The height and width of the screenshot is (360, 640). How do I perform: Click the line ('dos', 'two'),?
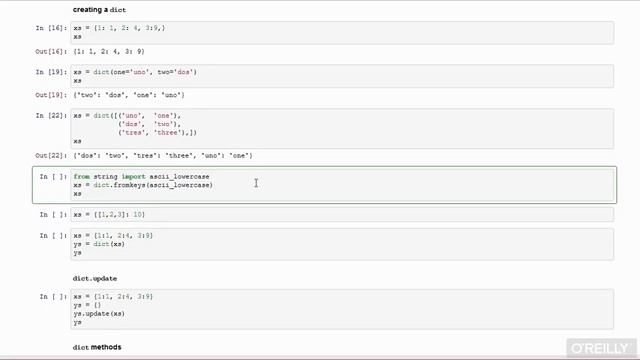[149, 124]
